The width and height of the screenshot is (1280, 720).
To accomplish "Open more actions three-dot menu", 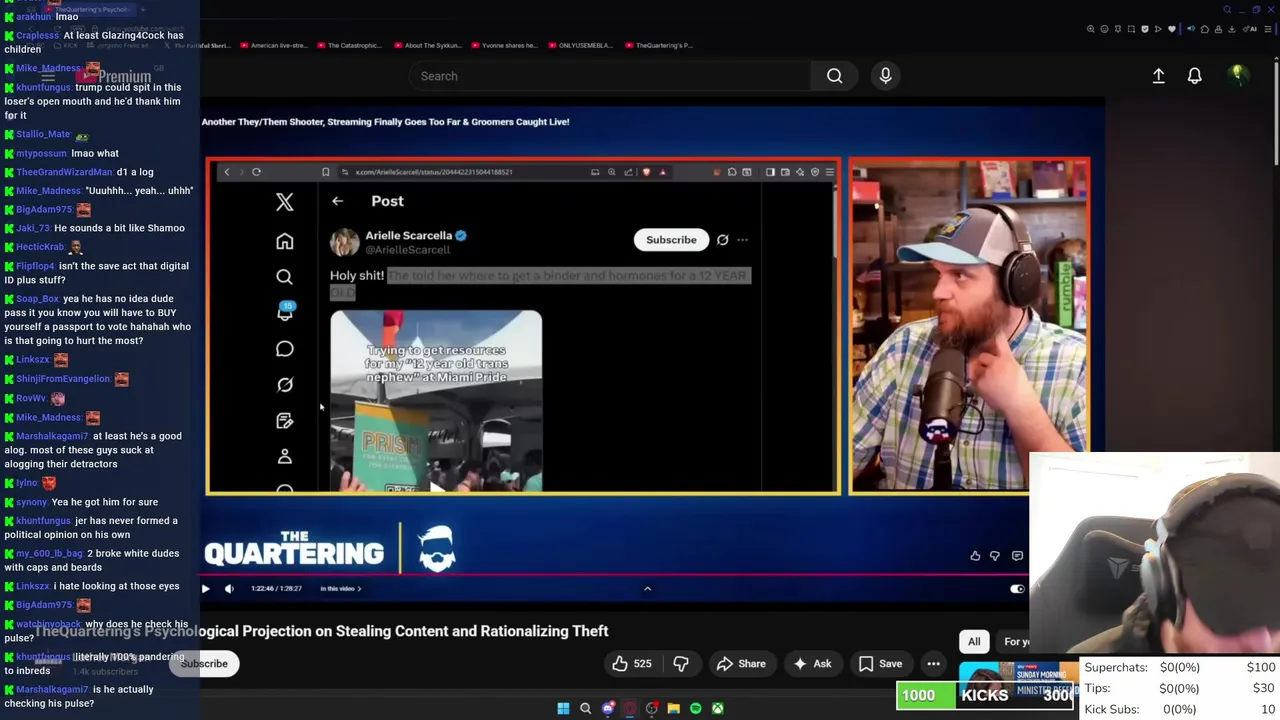I will pos(933,664).
